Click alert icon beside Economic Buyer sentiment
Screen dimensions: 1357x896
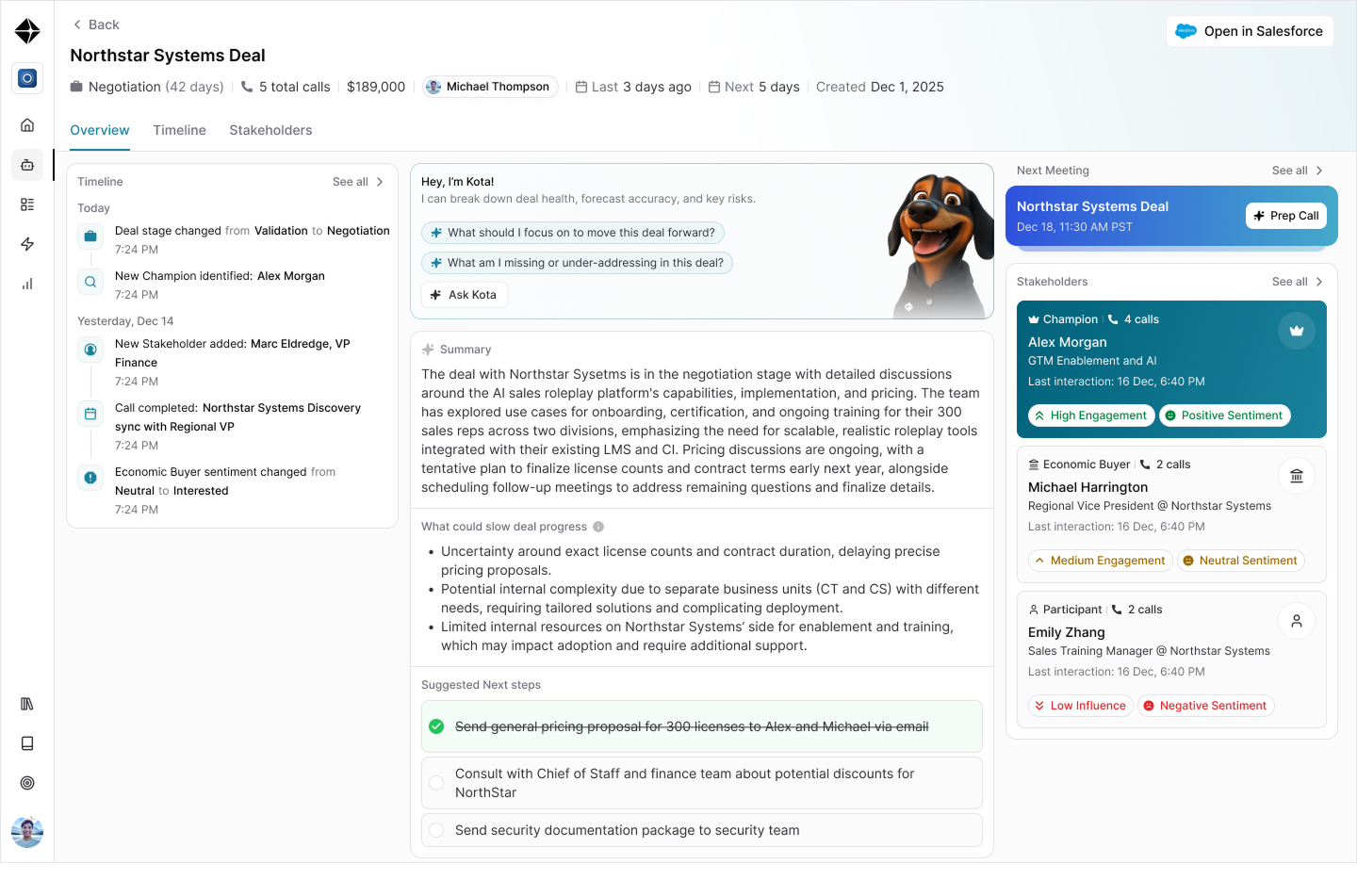90,478
